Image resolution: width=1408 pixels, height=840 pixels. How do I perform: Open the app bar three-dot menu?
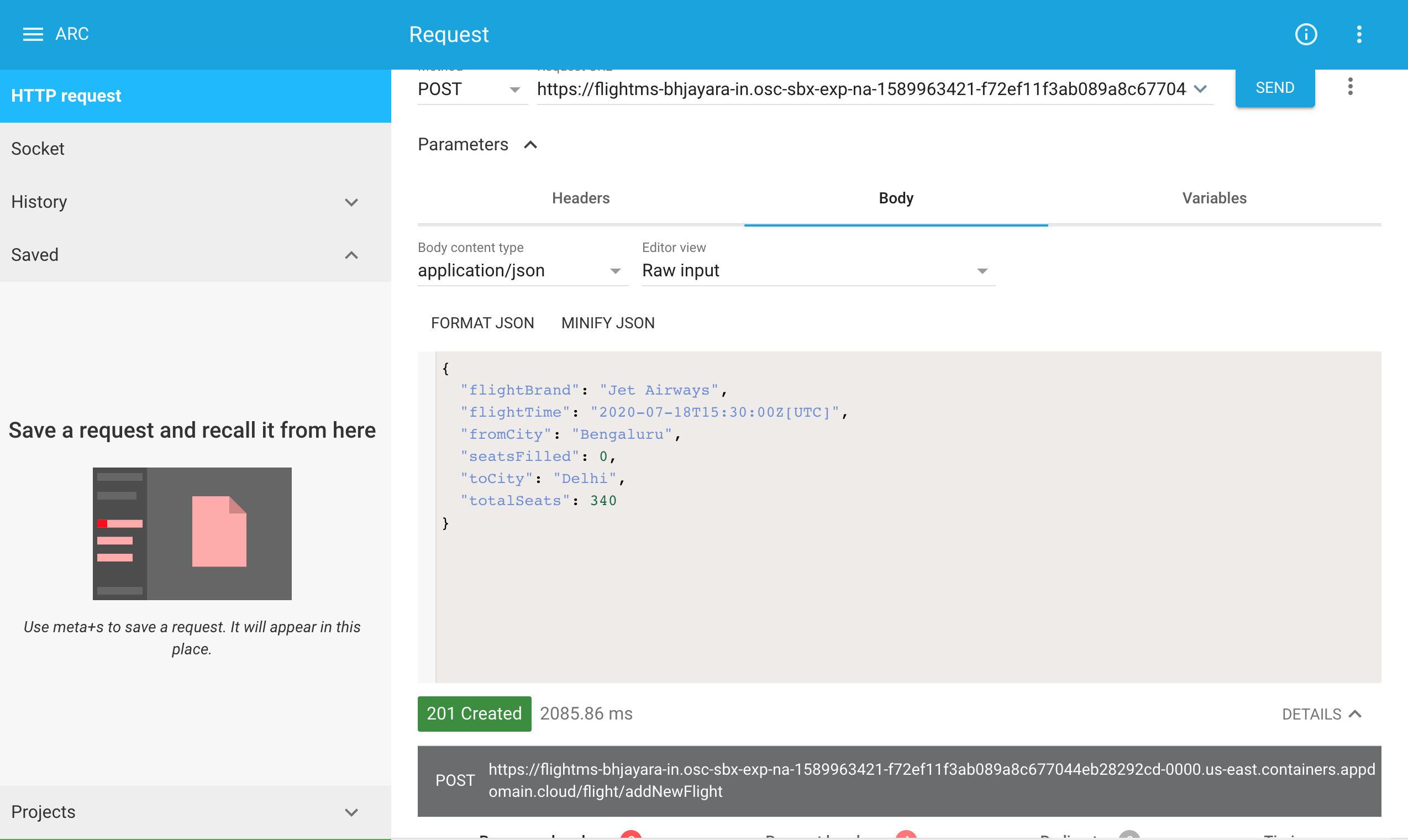[x=1359, y=34]
